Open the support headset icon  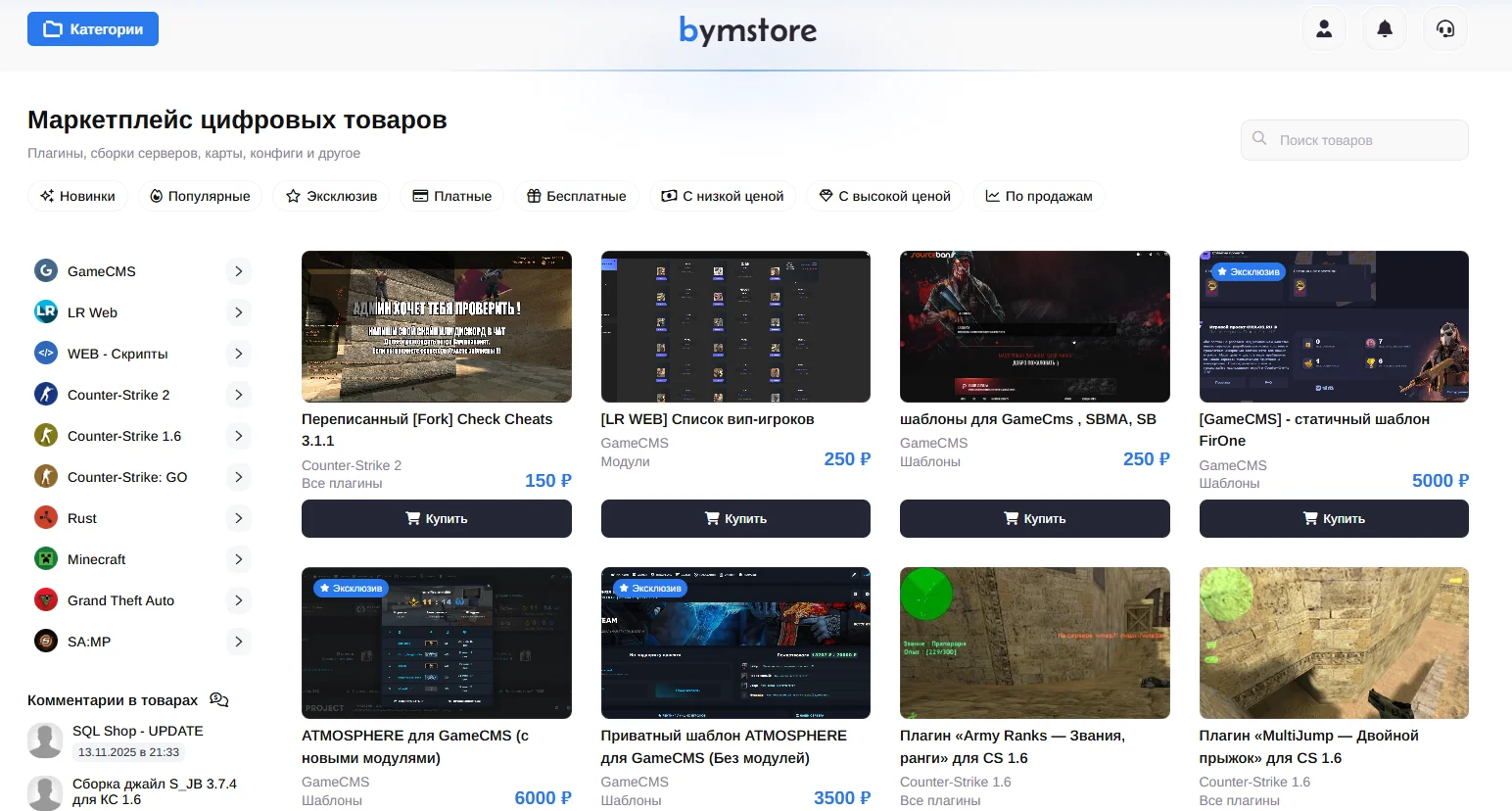pos(1445,28)
